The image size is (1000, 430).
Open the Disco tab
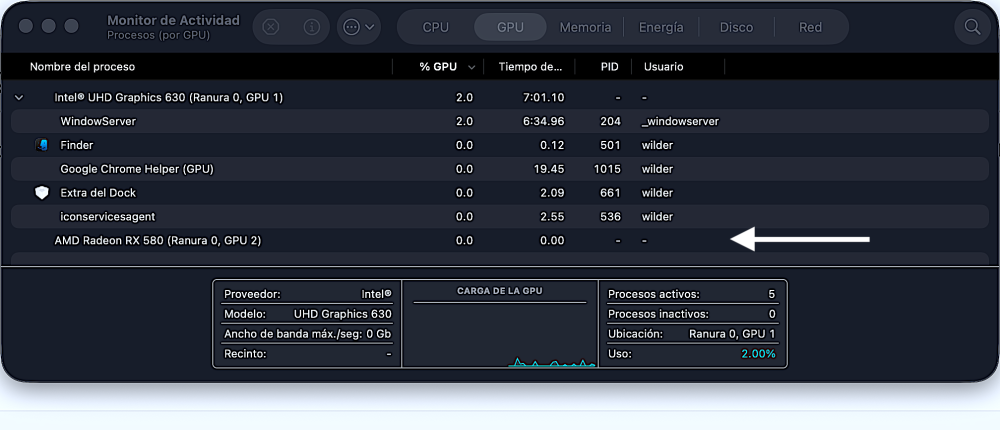pos(737,27)
